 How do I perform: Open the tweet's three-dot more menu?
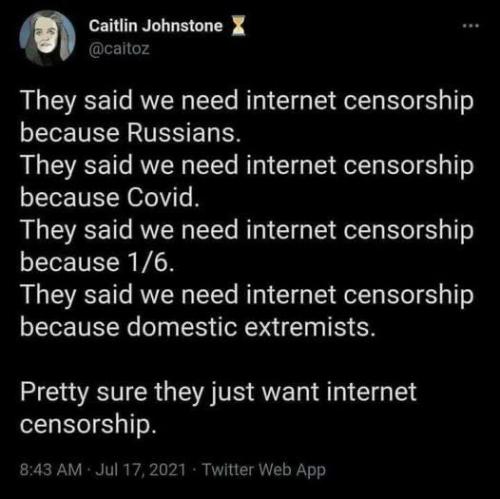pos(473,25)
